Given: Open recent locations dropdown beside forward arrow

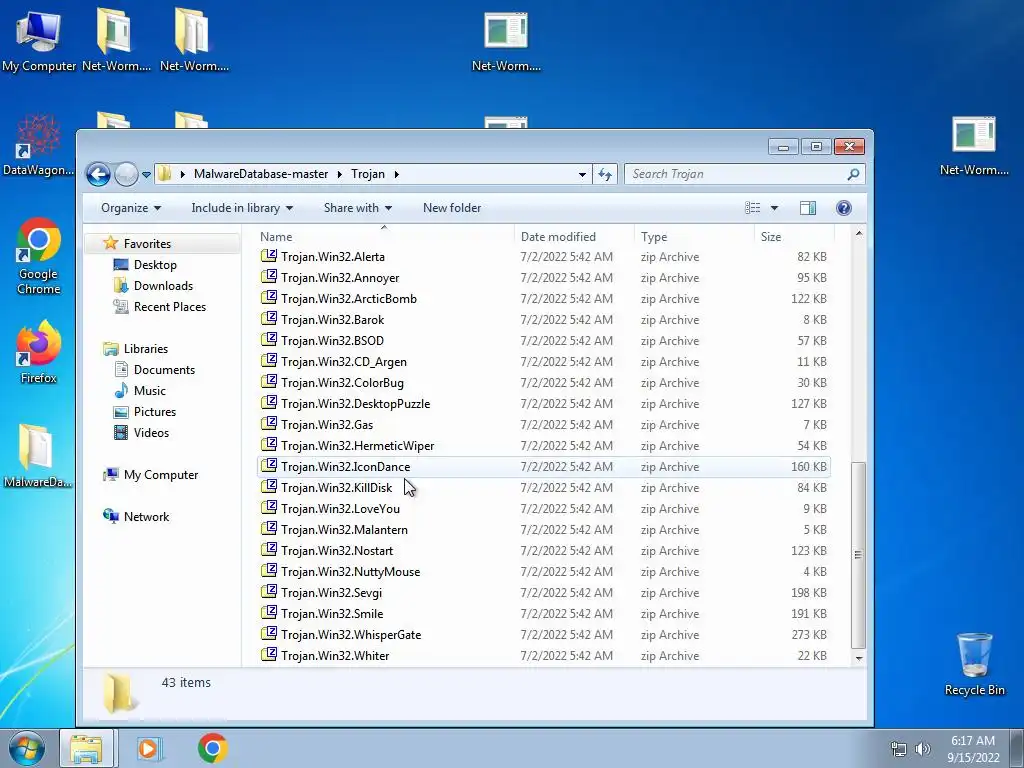Looking at the screenshot, I should (x=146, y=174).
